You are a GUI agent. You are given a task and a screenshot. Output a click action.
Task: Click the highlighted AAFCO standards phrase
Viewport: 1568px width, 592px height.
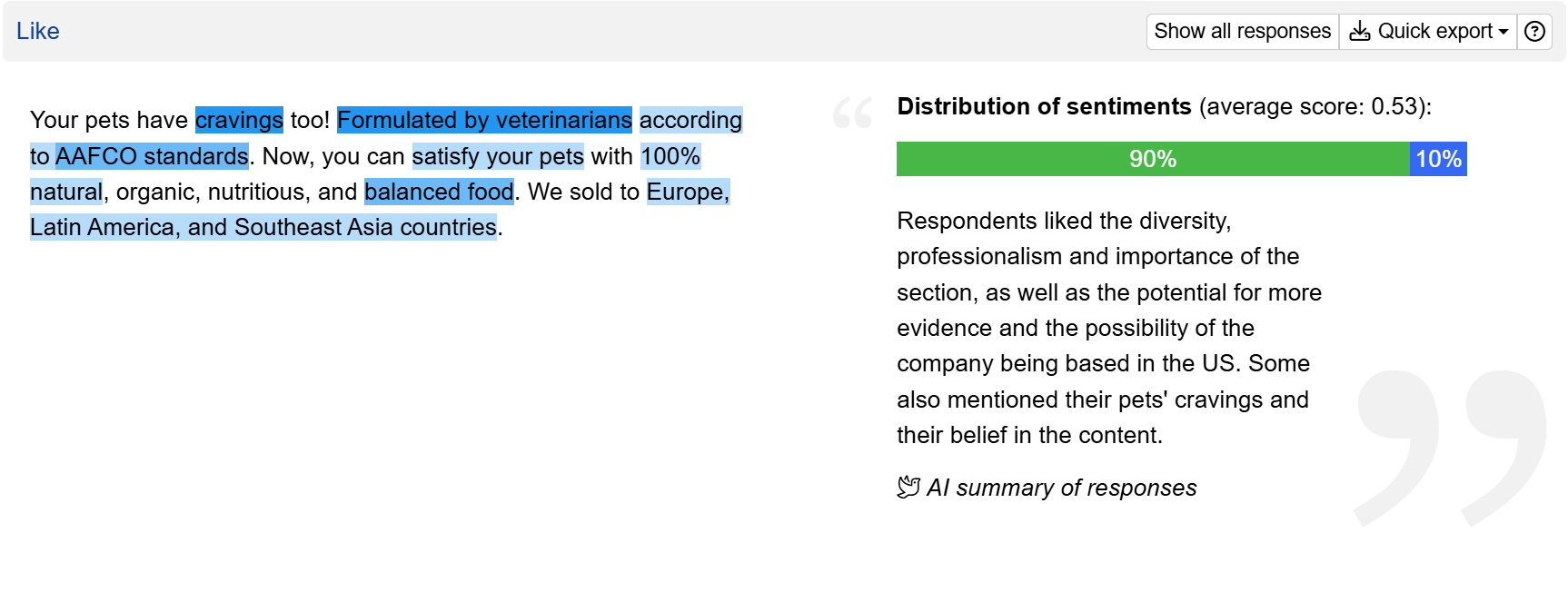152,156
